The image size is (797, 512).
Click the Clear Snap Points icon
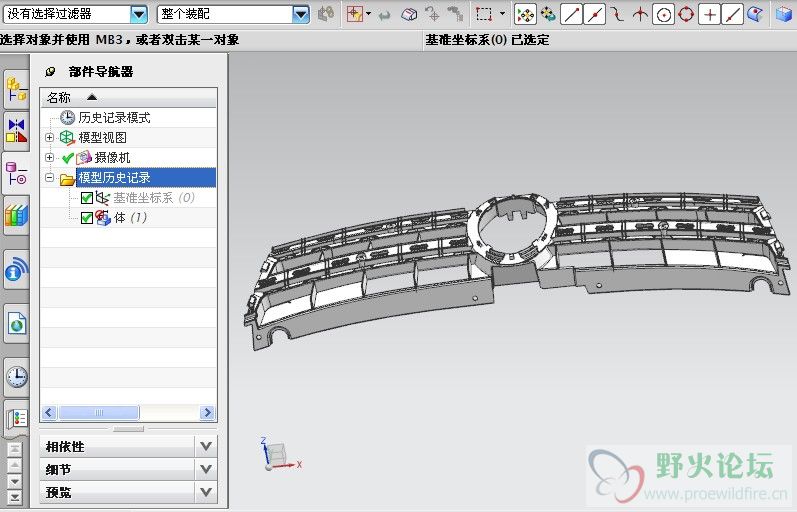click(x=548, y=14)
